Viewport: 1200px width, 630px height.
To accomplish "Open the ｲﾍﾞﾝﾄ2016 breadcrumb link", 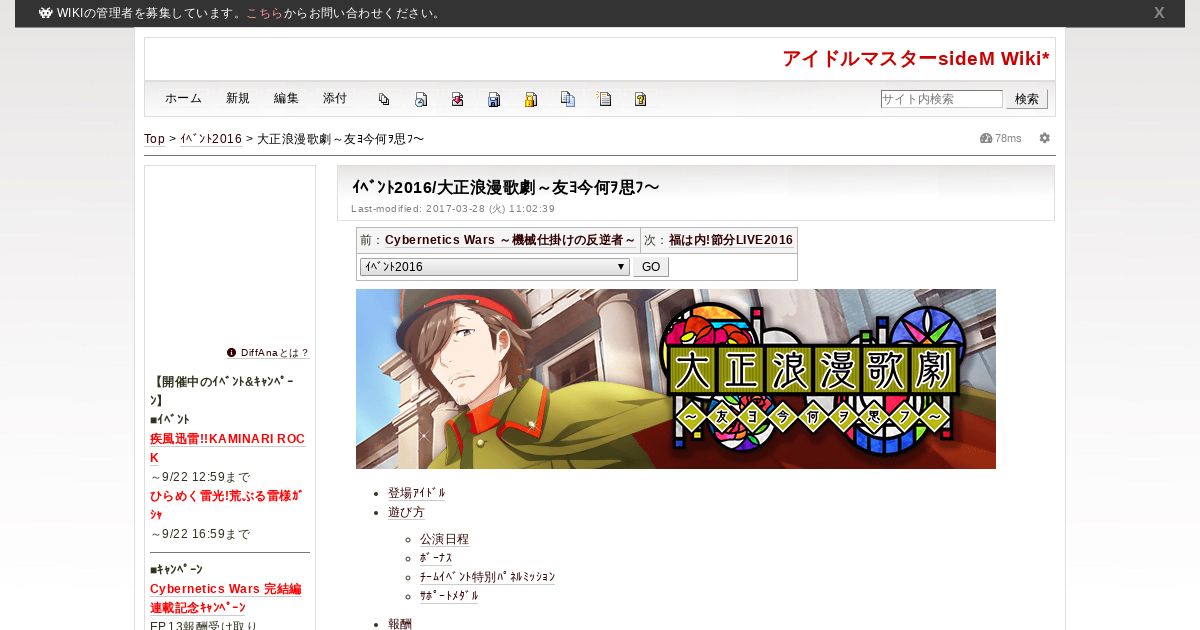I will click(x=211, y=139).
